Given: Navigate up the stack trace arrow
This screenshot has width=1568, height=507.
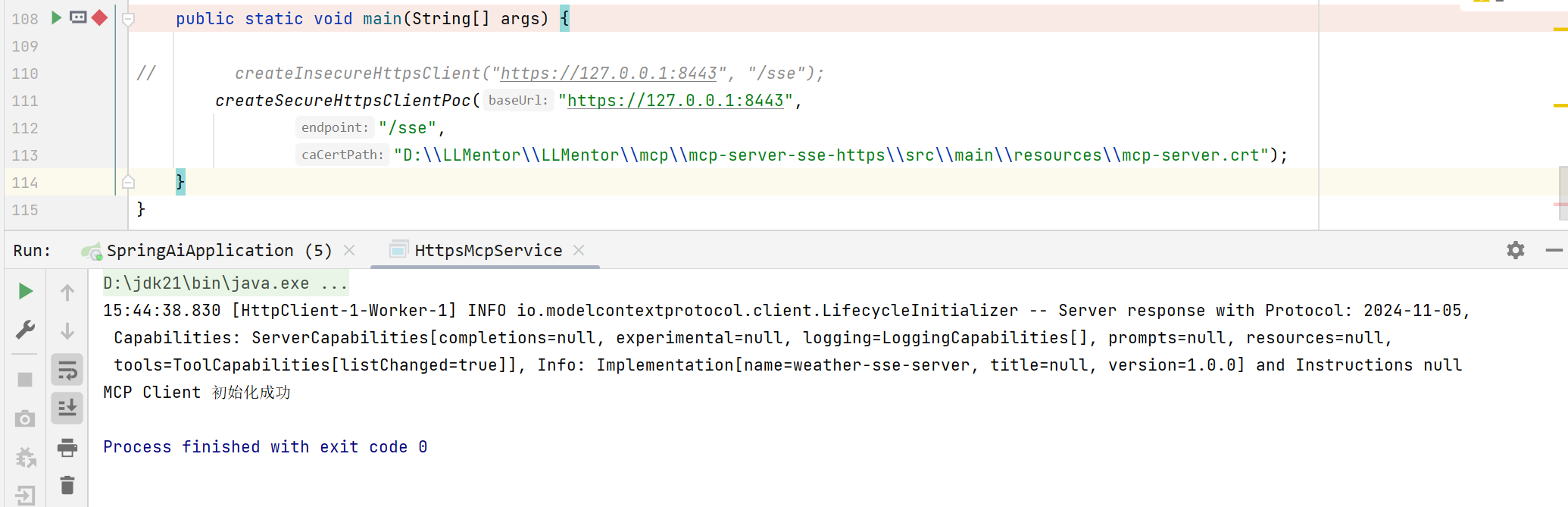Looking at the screenshot, I should (x=67, y=293).
